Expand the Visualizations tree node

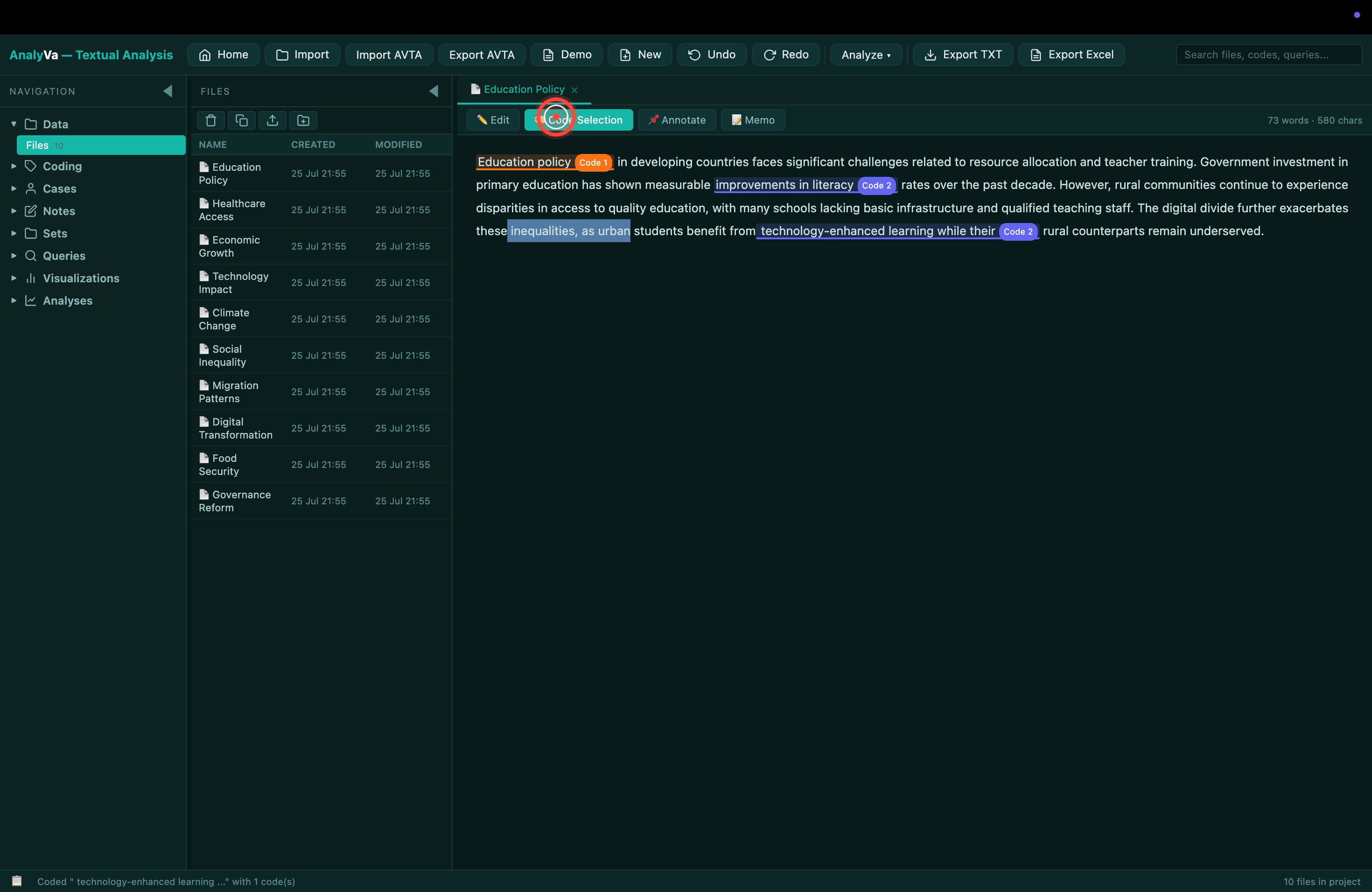tap(14, 278)
